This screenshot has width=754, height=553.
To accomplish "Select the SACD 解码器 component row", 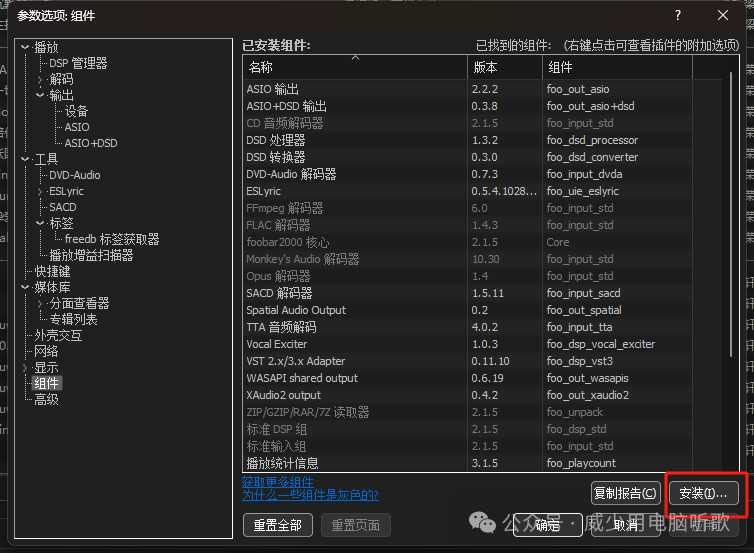I will 283,293.
